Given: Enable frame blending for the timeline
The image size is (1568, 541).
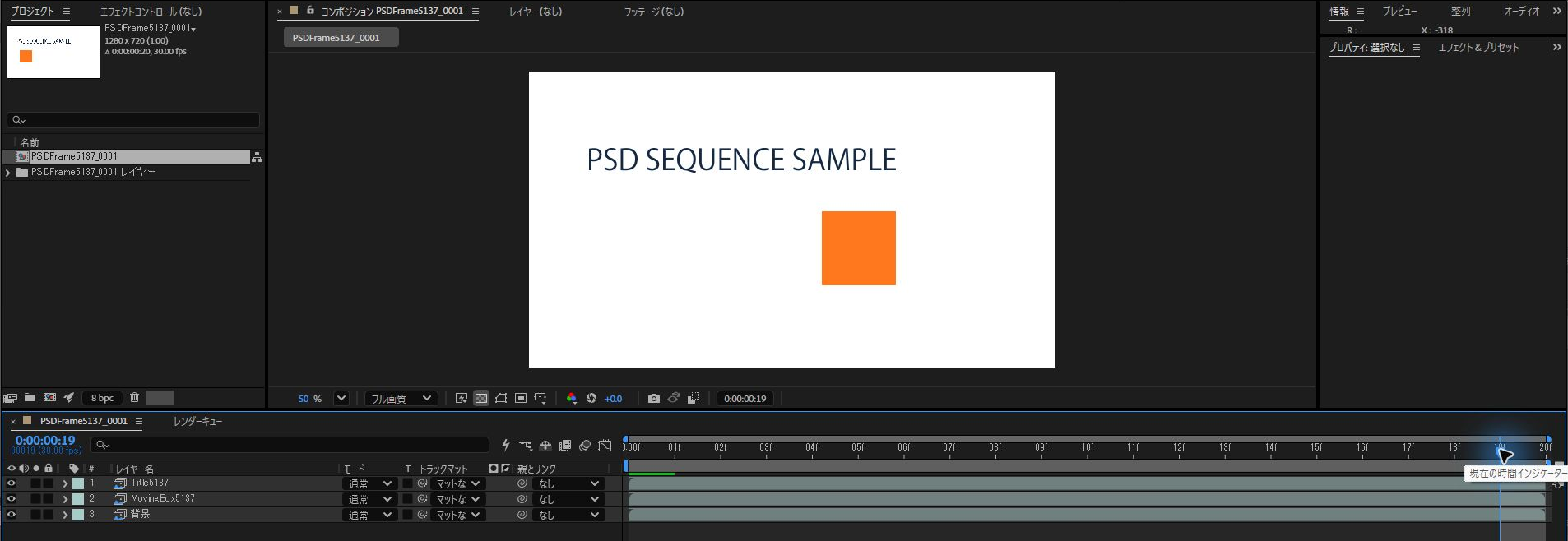Looking at the screenshot, I should point(565,446).
